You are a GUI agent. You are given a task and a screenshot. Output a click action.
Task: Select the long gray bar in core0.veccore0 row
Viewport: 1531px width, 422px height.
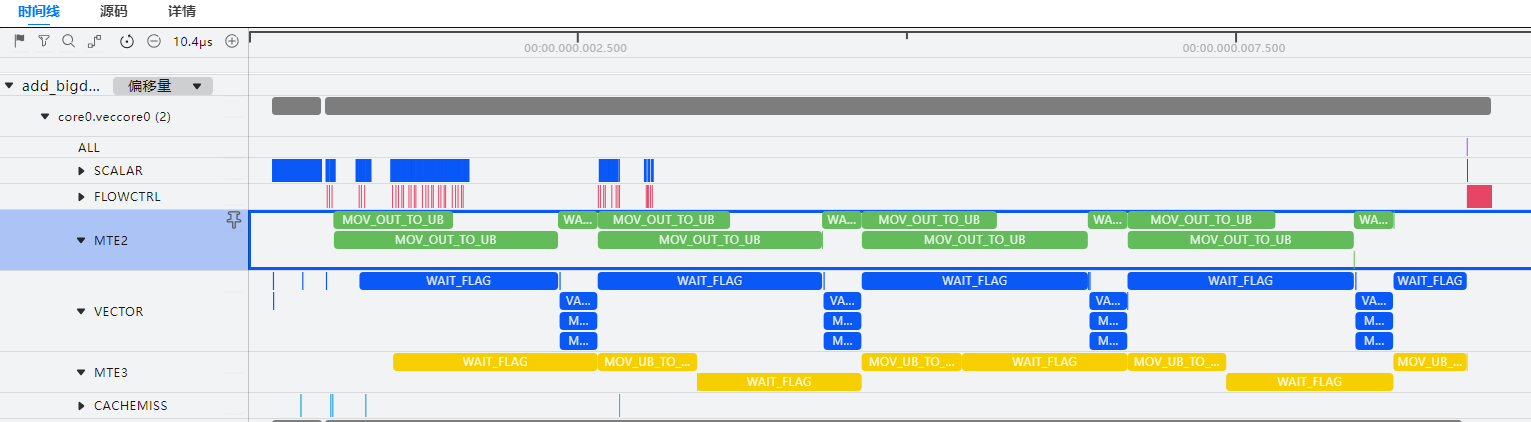click(x=908, y=106)
